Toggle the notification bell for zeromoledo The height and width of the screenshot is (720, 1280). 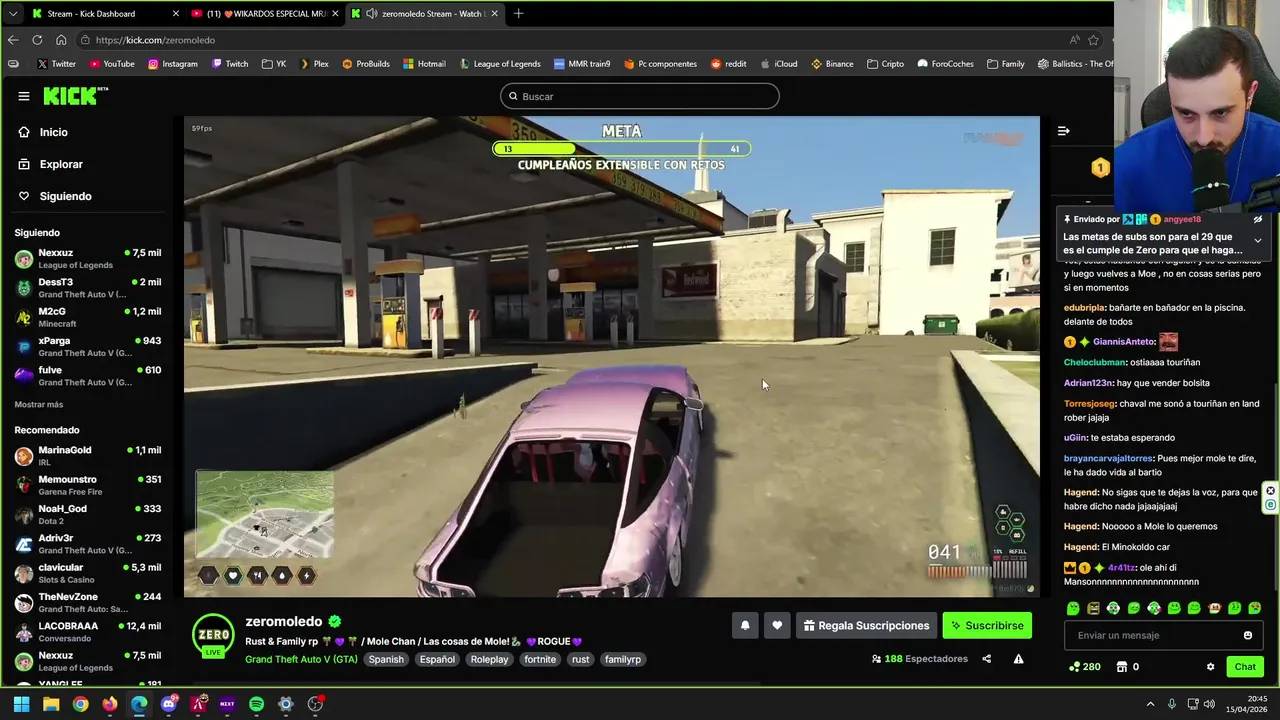(745, 625)
